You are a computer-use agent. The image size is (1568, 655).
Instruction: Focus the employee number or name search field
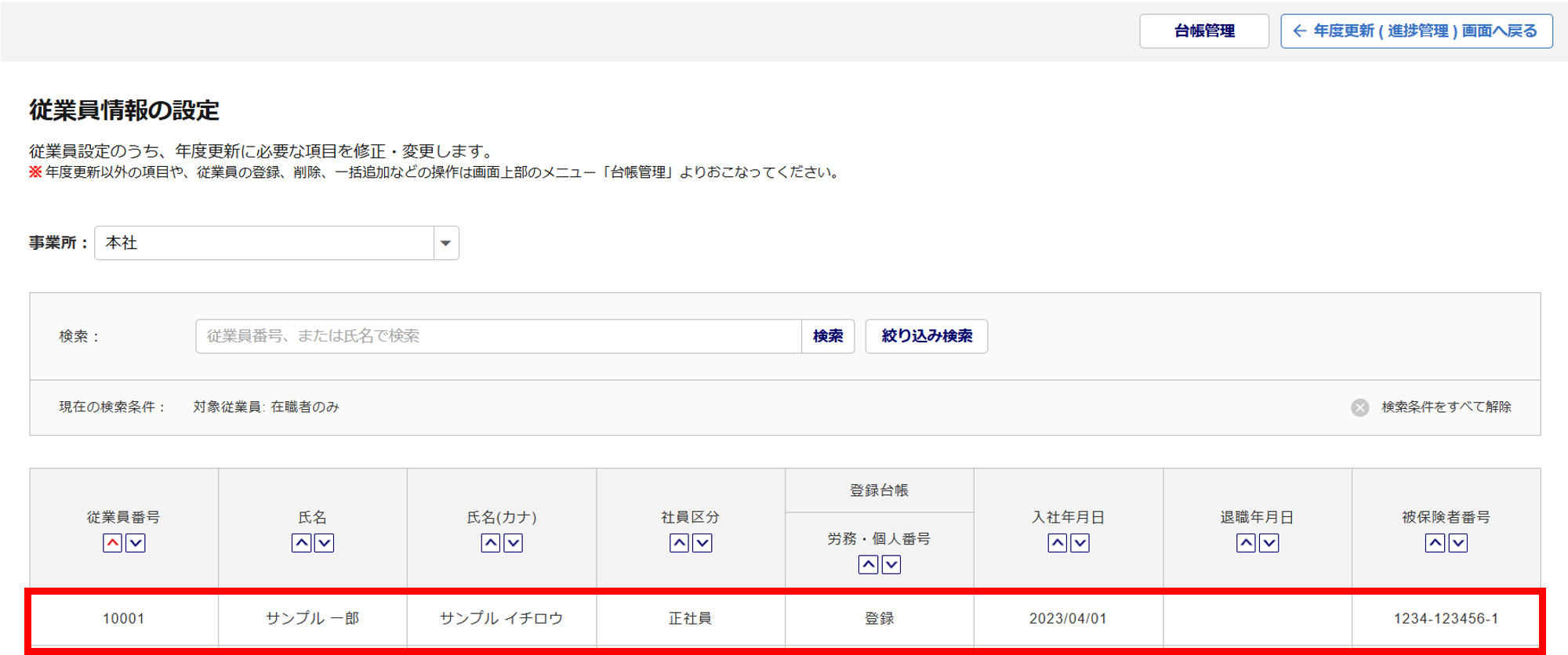(x=499, y=336)
